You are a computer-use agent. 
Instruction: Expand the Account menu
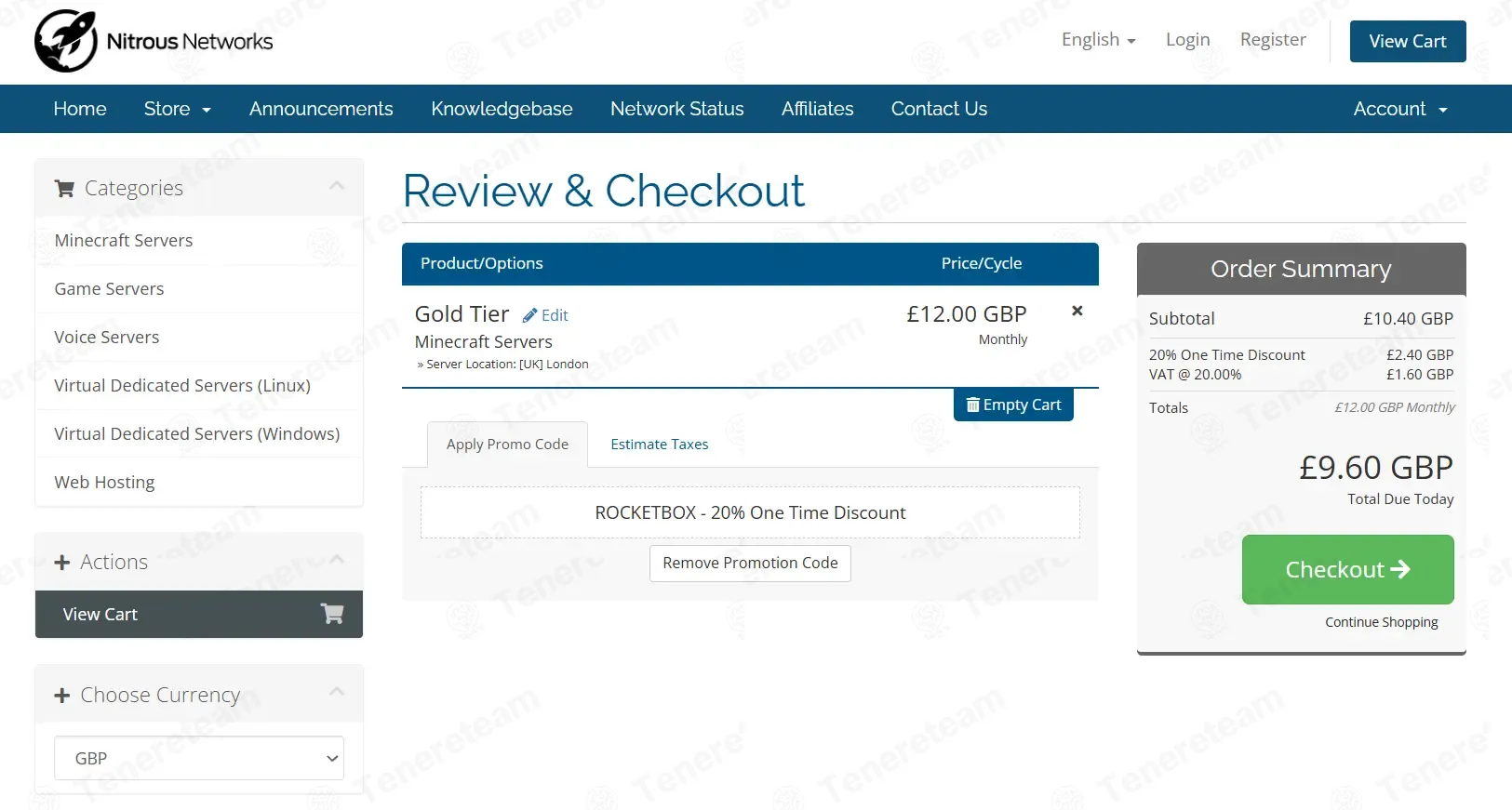tap(1400, 109)
